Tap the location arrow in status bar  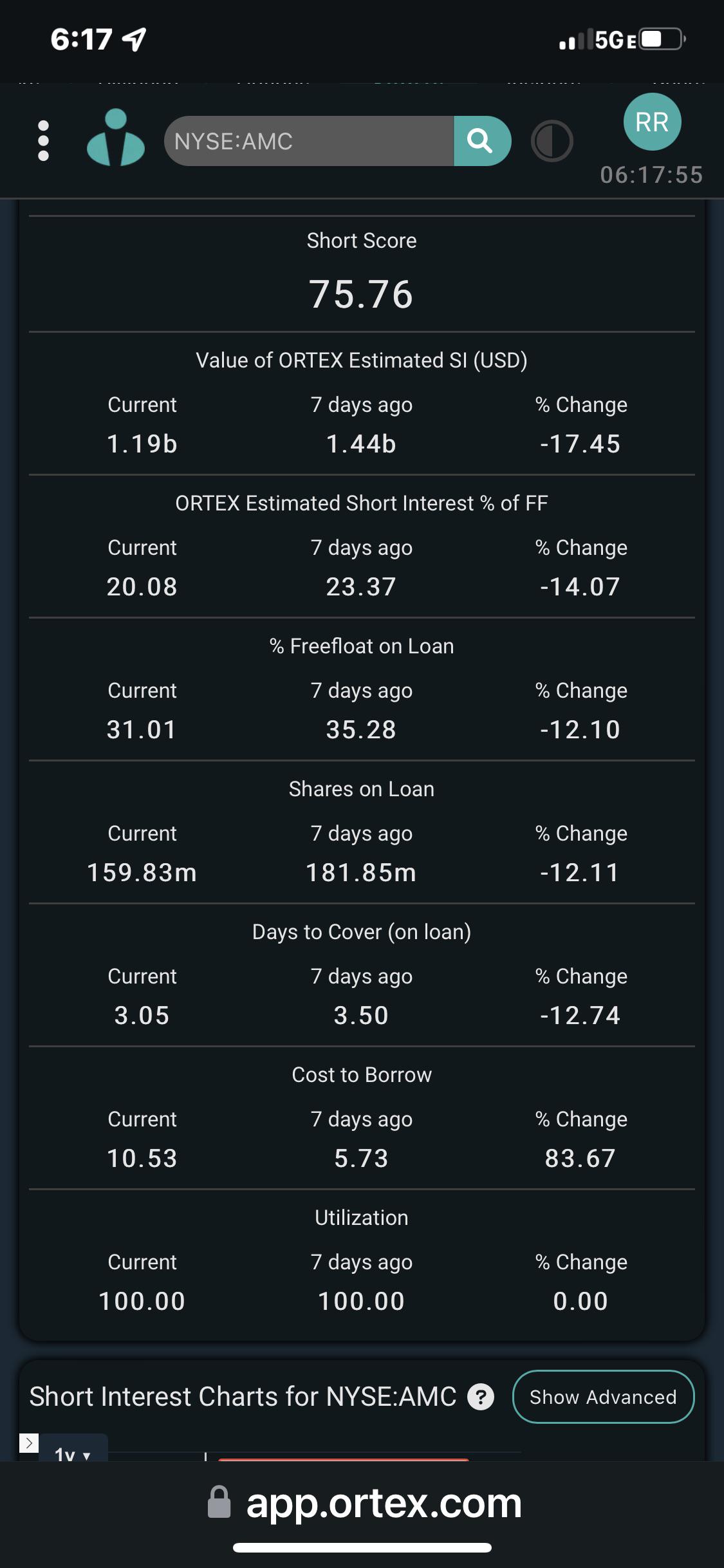[135, 40]
